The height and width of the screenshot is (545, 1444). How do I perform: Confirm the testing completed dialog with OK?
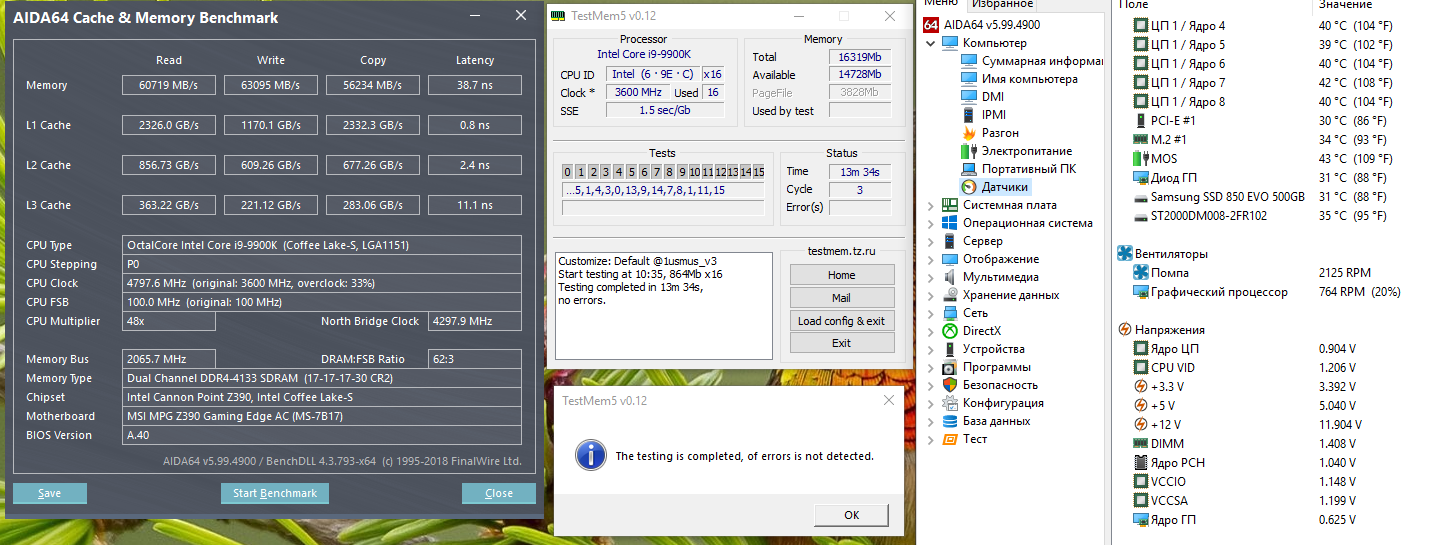coord(851,515)
